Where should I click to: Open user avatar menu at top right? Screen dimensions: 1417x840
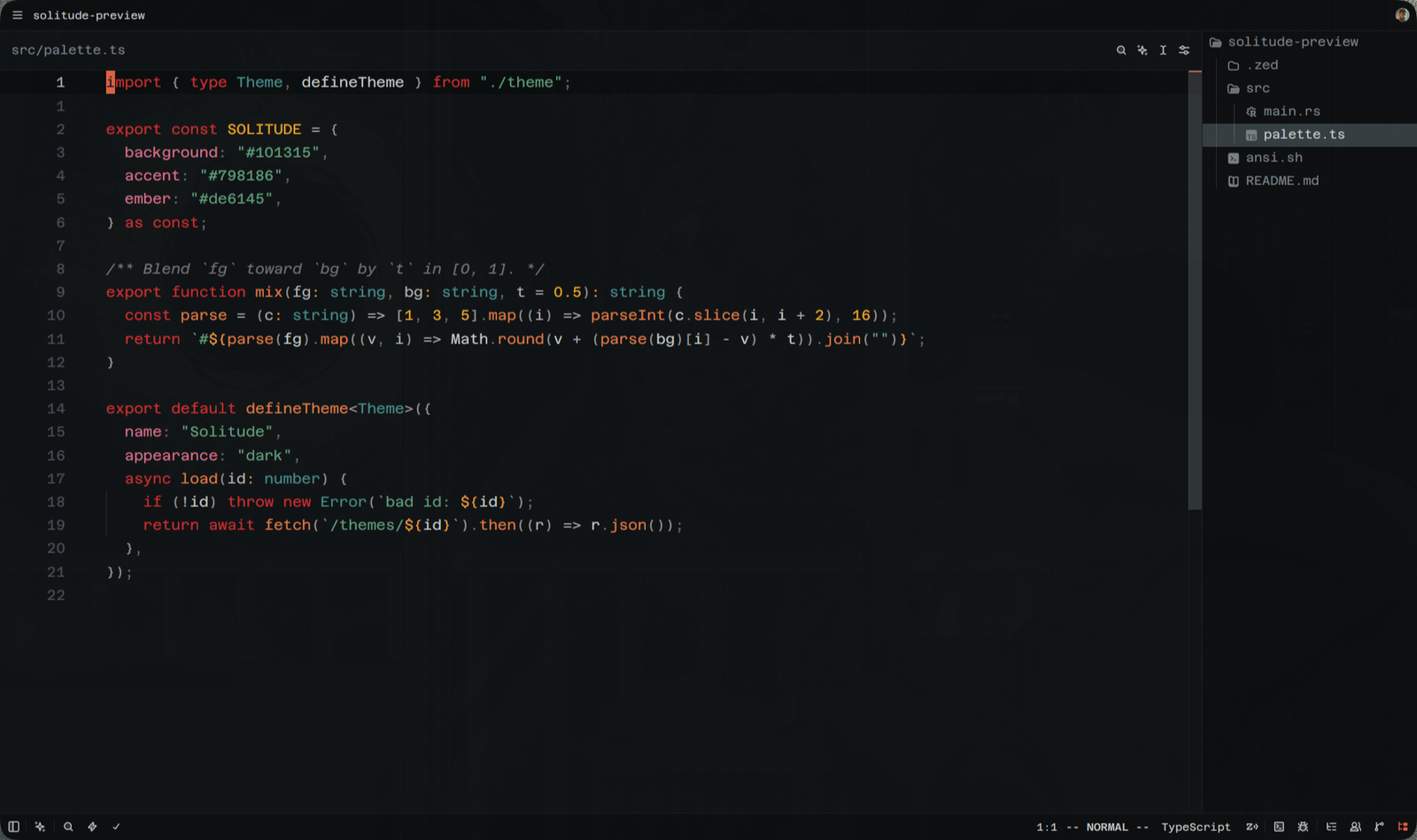click(x=1402, y=15)
